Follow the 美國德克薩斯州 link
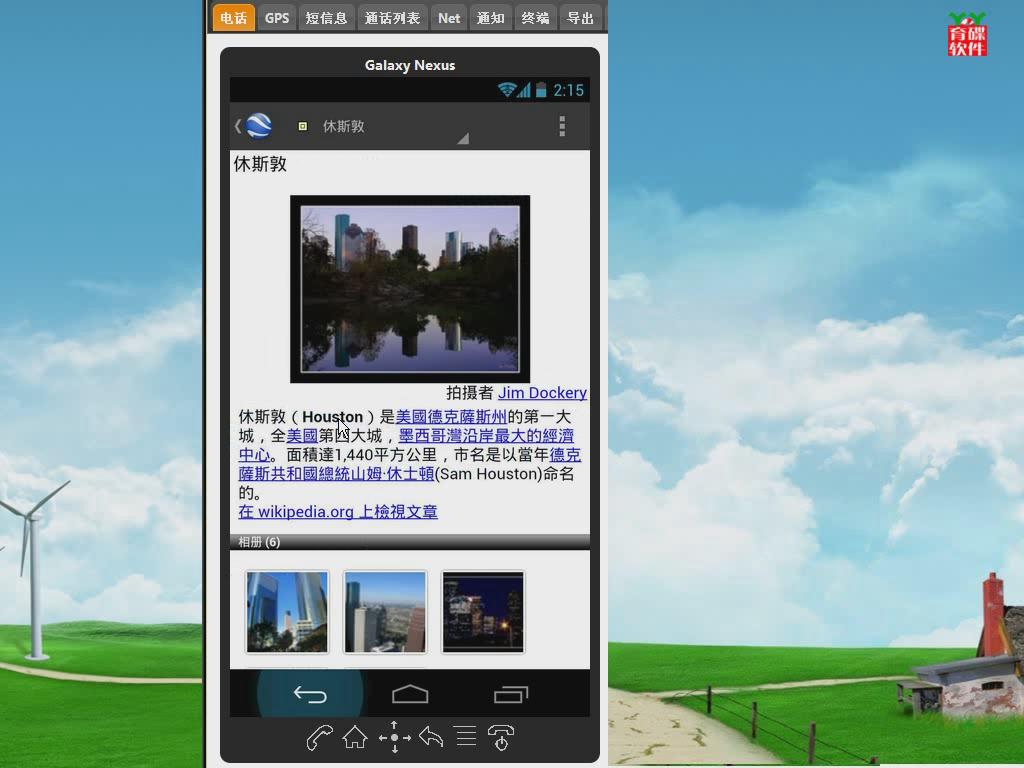 point(451,417)
